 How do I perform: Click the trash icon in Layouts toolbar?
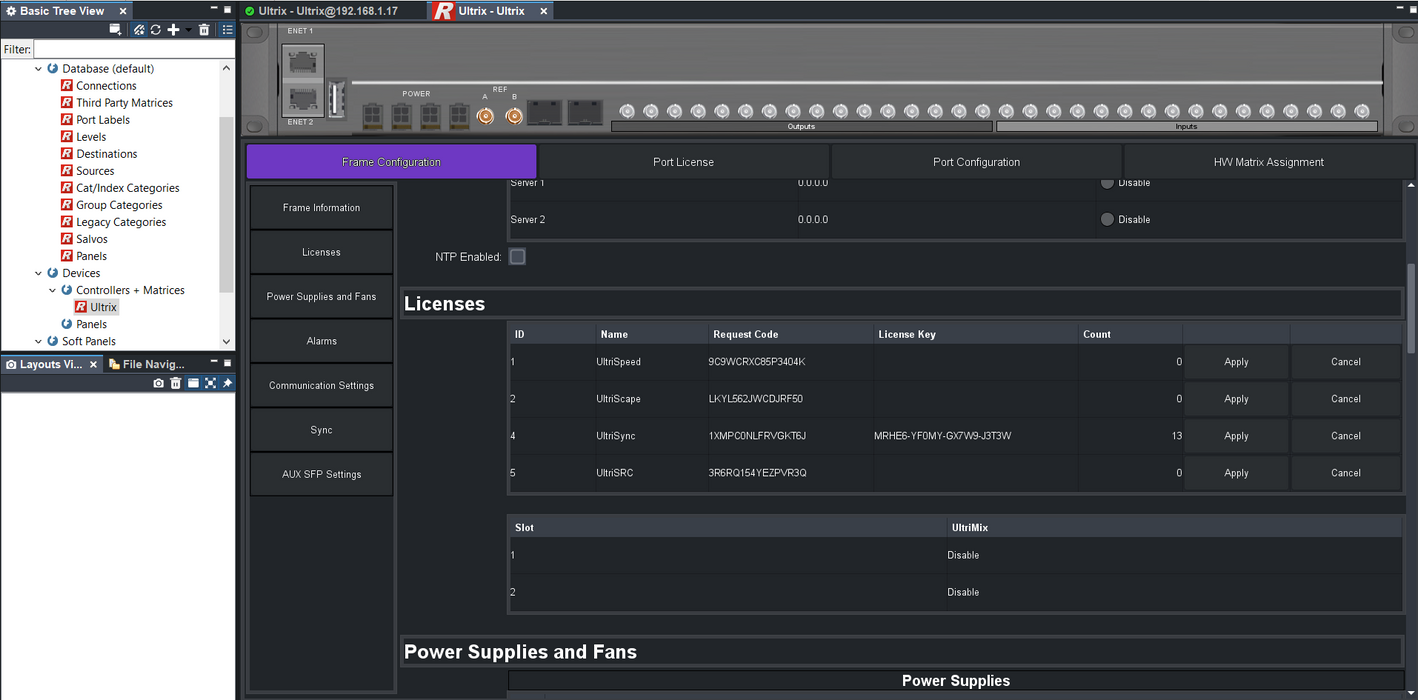175,383
